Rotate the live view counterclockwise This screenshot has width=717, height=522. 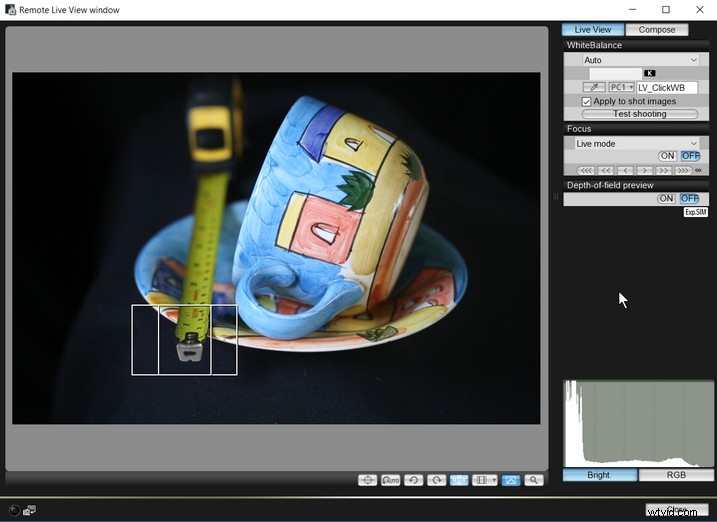click(413, 480)
